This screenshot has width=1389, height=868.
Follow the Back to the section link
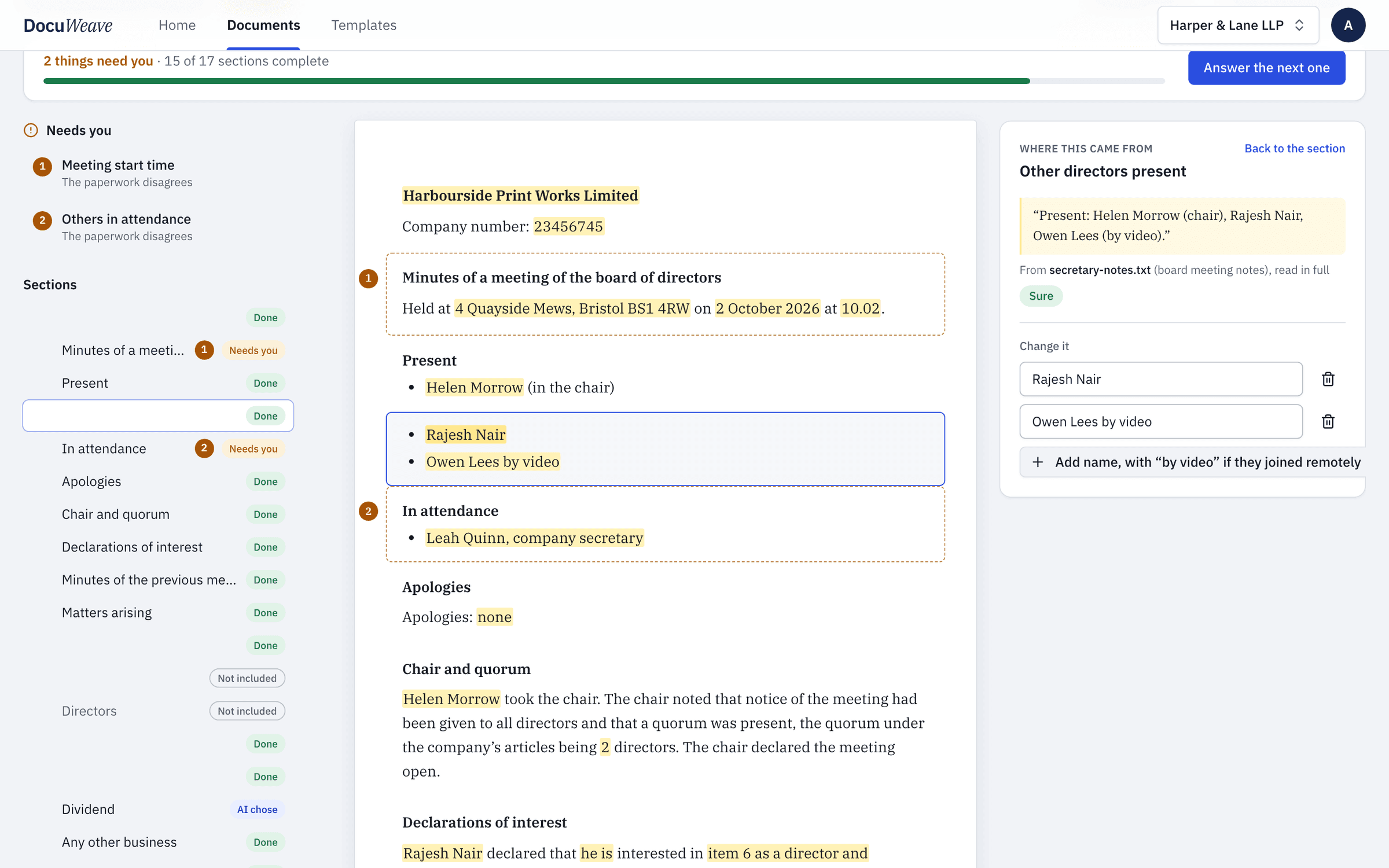[x=1295, y=148]
